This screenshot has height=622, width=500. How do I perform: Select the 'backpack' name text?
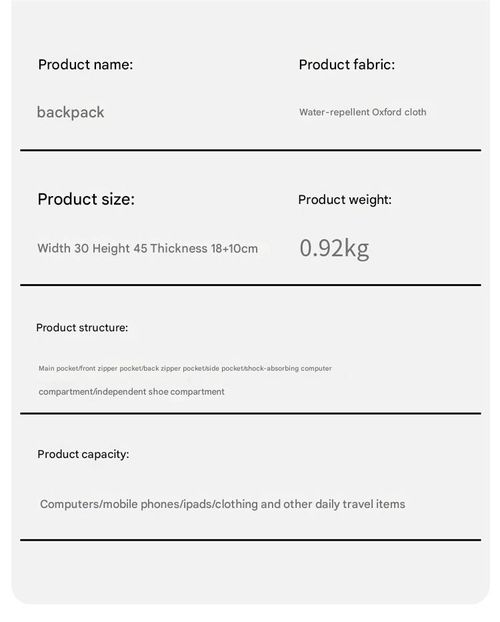[71, 112]
